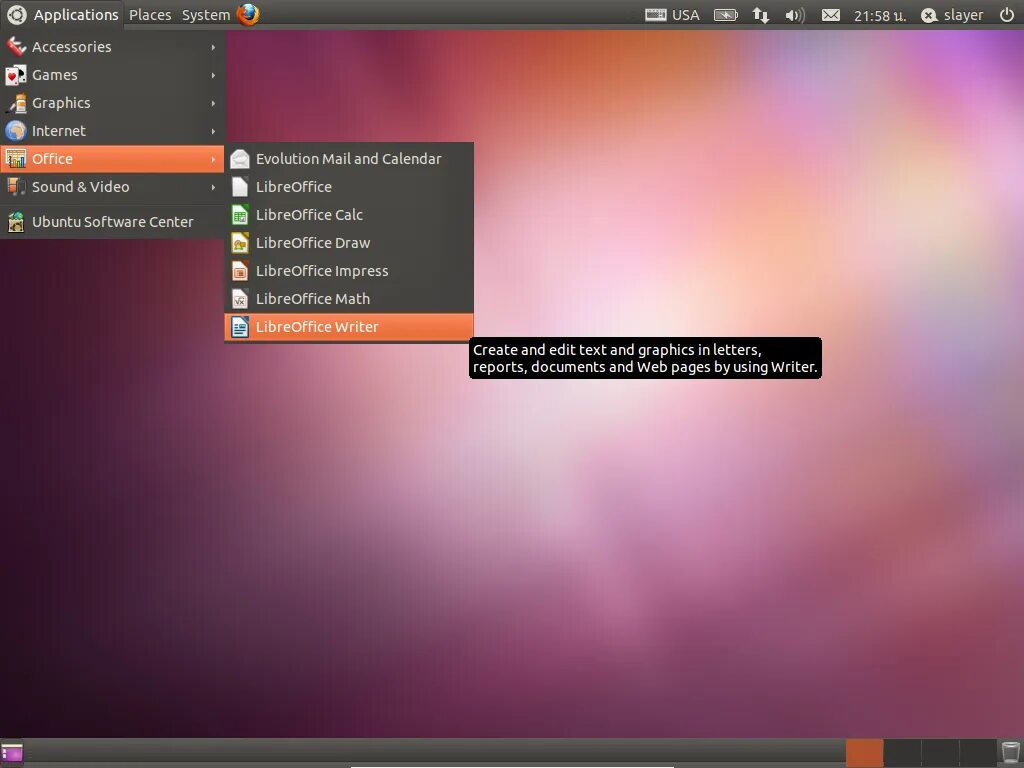Open the power session menu icon
Viewport: 1024px width, 768px height.
point(1007,14)
